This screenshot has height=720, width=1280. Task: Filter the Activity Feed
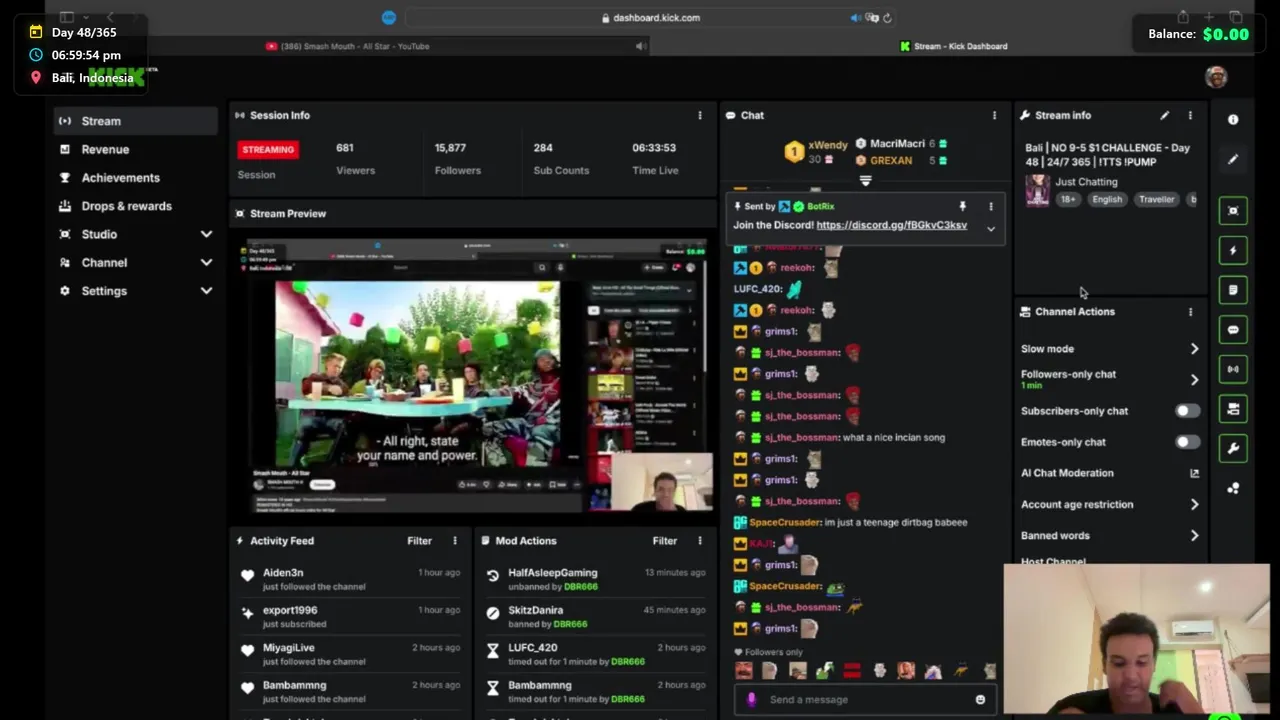click(x=419, y=541)
